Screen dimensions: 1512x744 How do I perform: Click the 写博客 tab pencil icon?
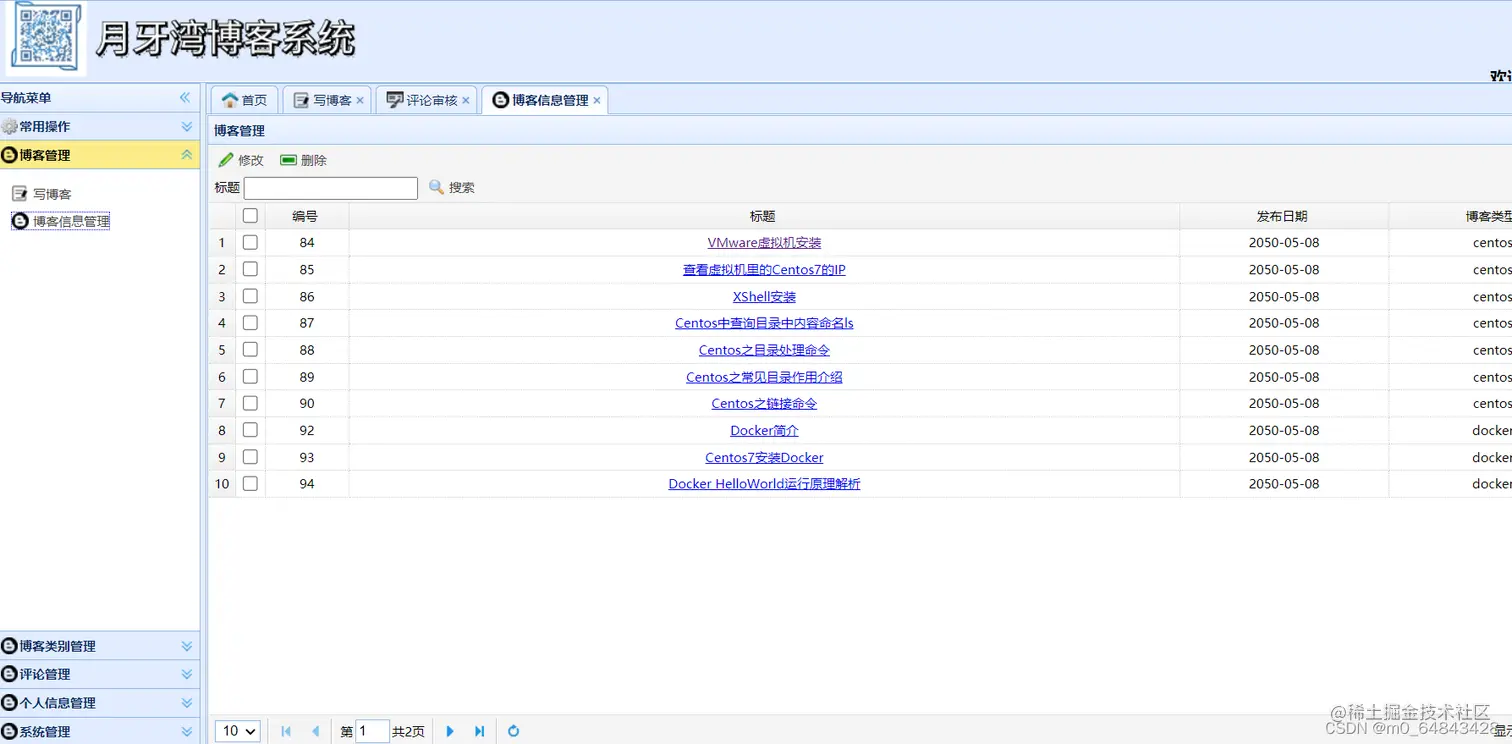301,100
